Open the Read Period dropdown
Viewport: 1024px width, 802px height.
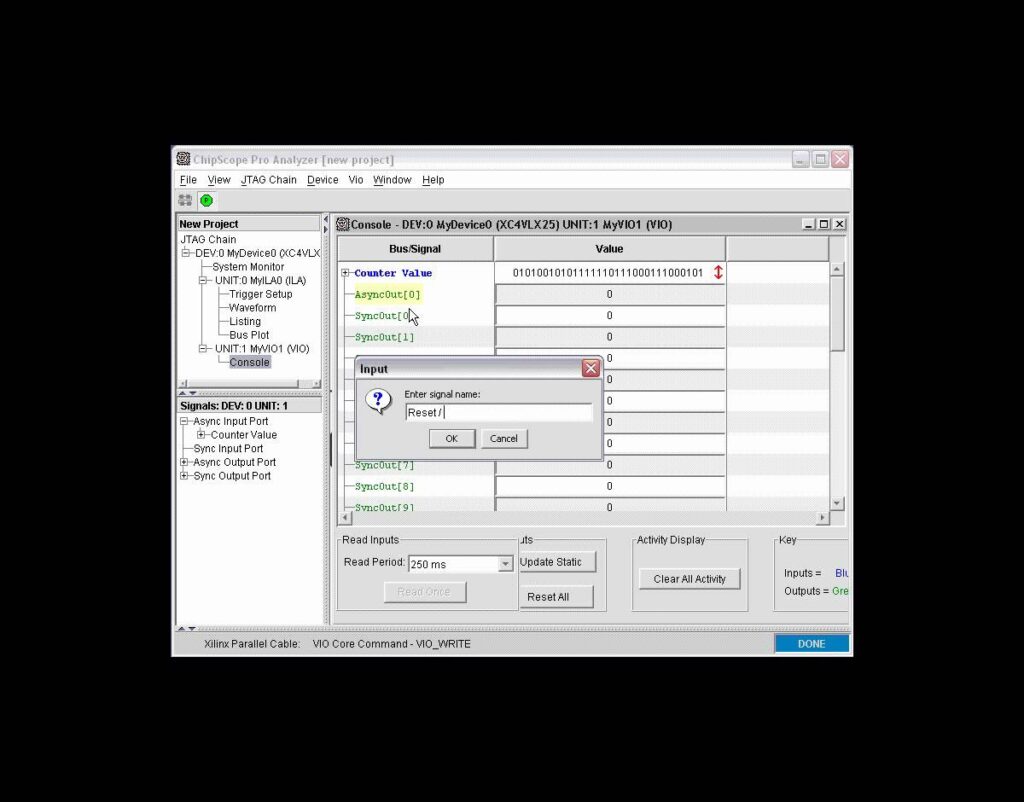coord(505,563)
